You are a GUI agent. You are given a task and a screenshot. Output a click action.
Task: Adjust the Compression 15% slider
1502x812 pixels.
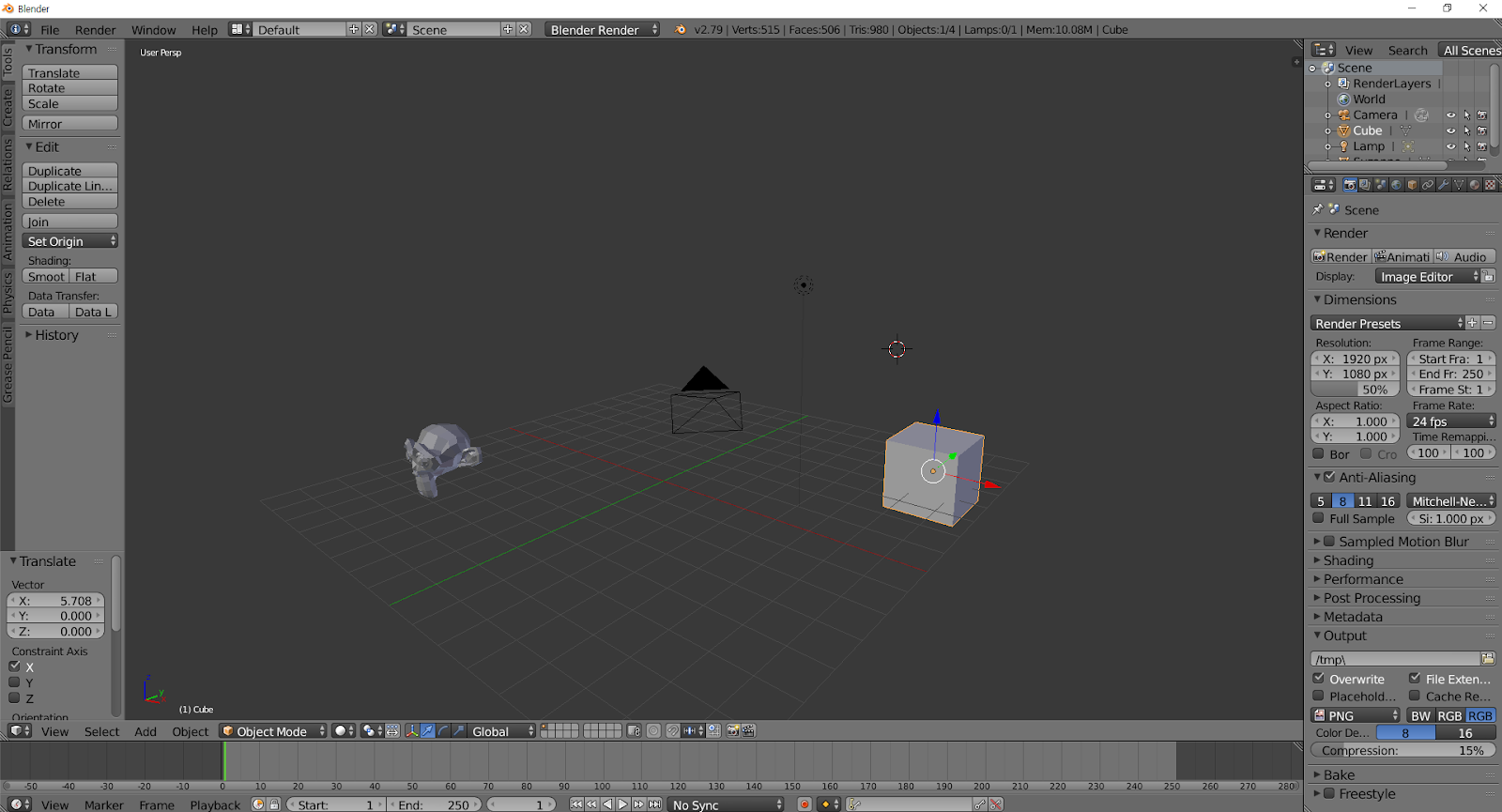[1403, 750]
